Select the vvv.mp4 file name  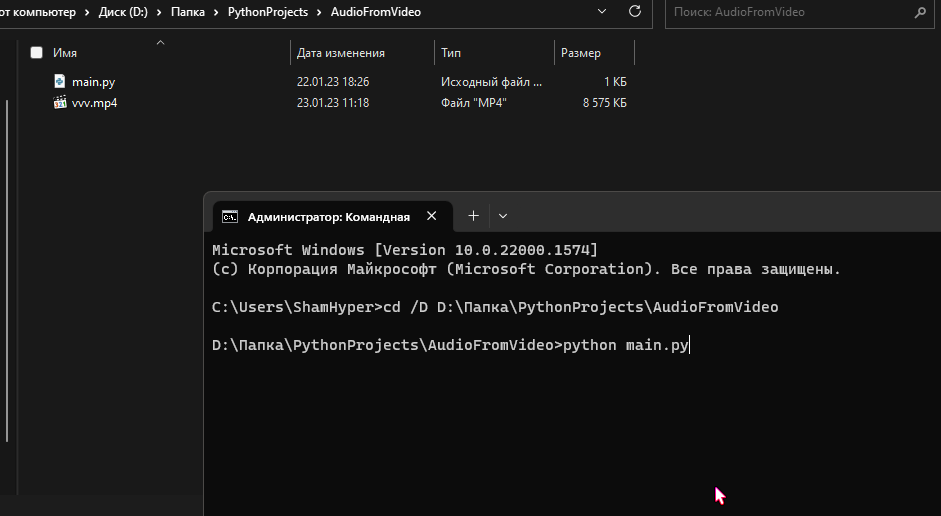click(x=94, y=103)
